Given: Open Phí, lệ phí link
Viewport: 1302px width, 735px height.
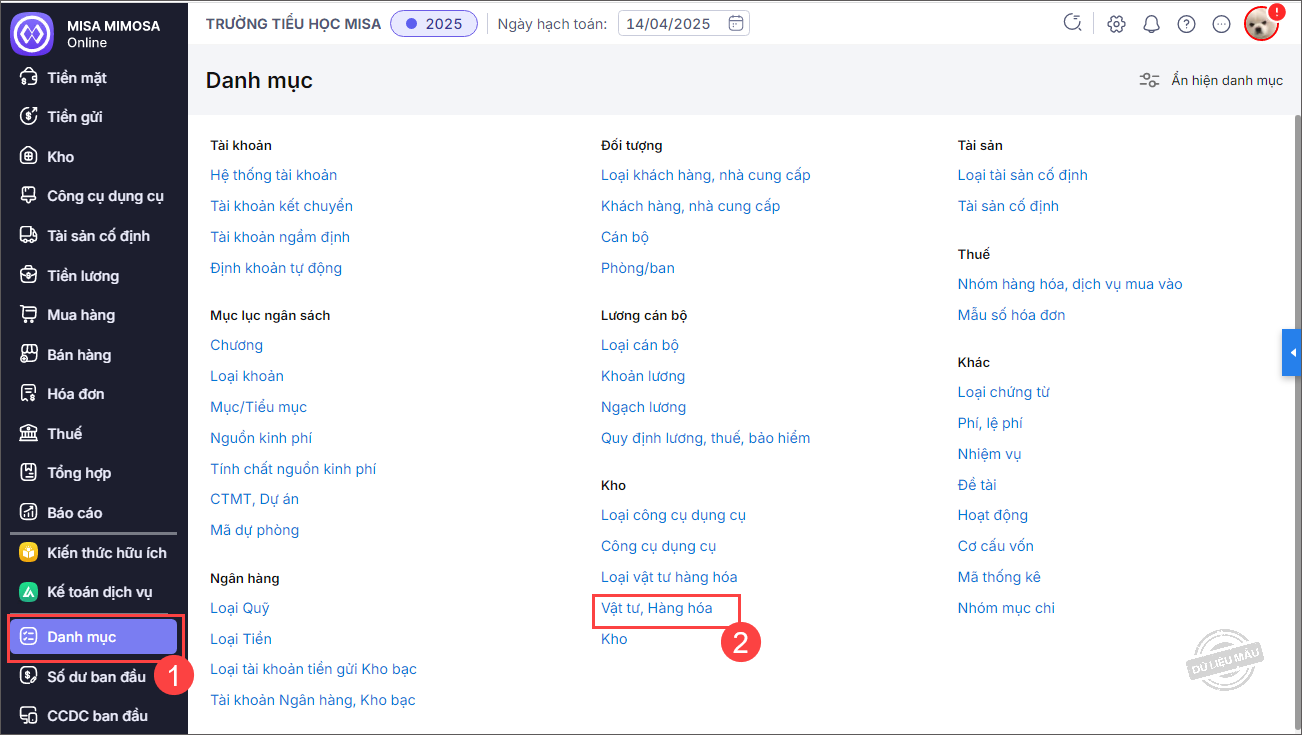Looking at the screenshot, I should click(990, 423).
